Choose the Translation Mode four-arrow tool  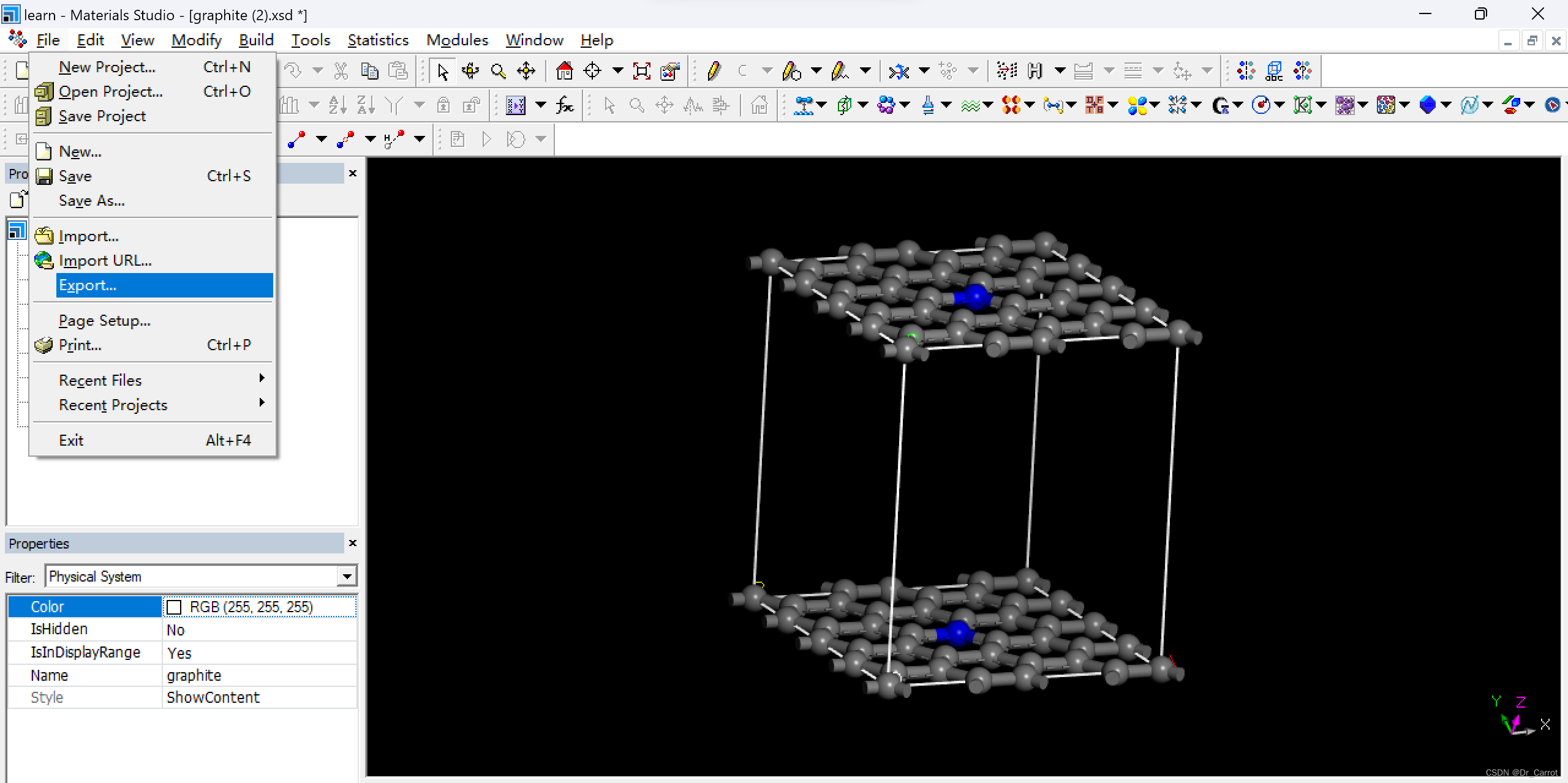[526, 72]
